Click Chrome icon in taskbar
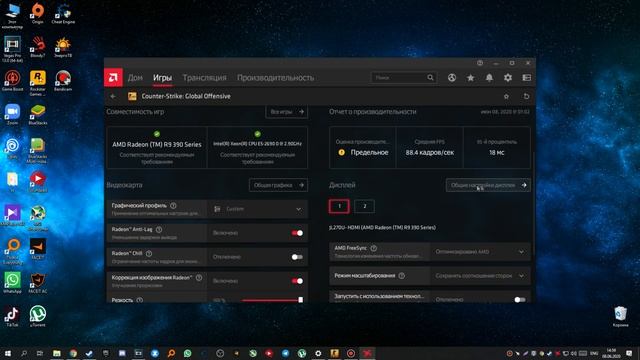Image resolution: width=640 pixels, height=360 pixels. coord(73,353)
